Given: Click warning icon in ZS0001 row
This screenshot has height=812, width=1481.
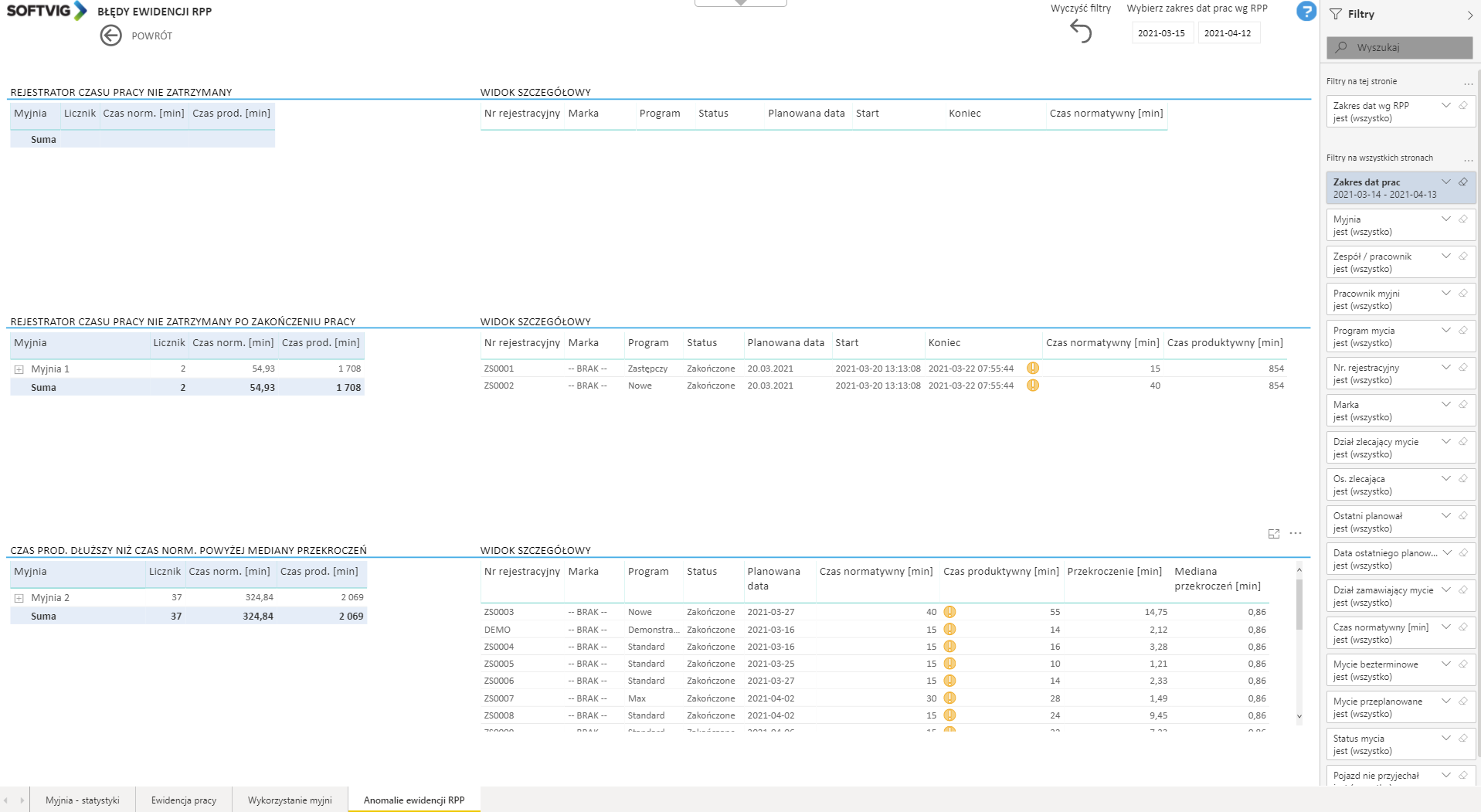Looking at the screenshot, I should [x=1033, y=369].
